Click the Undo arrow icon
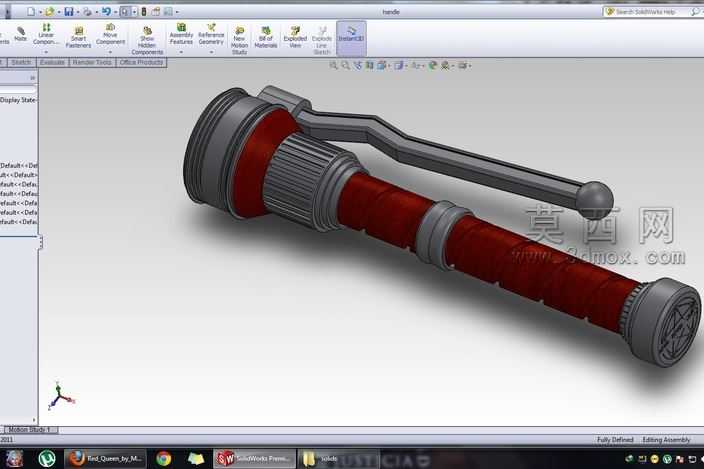704x469 pixels. tap(106, 12)
